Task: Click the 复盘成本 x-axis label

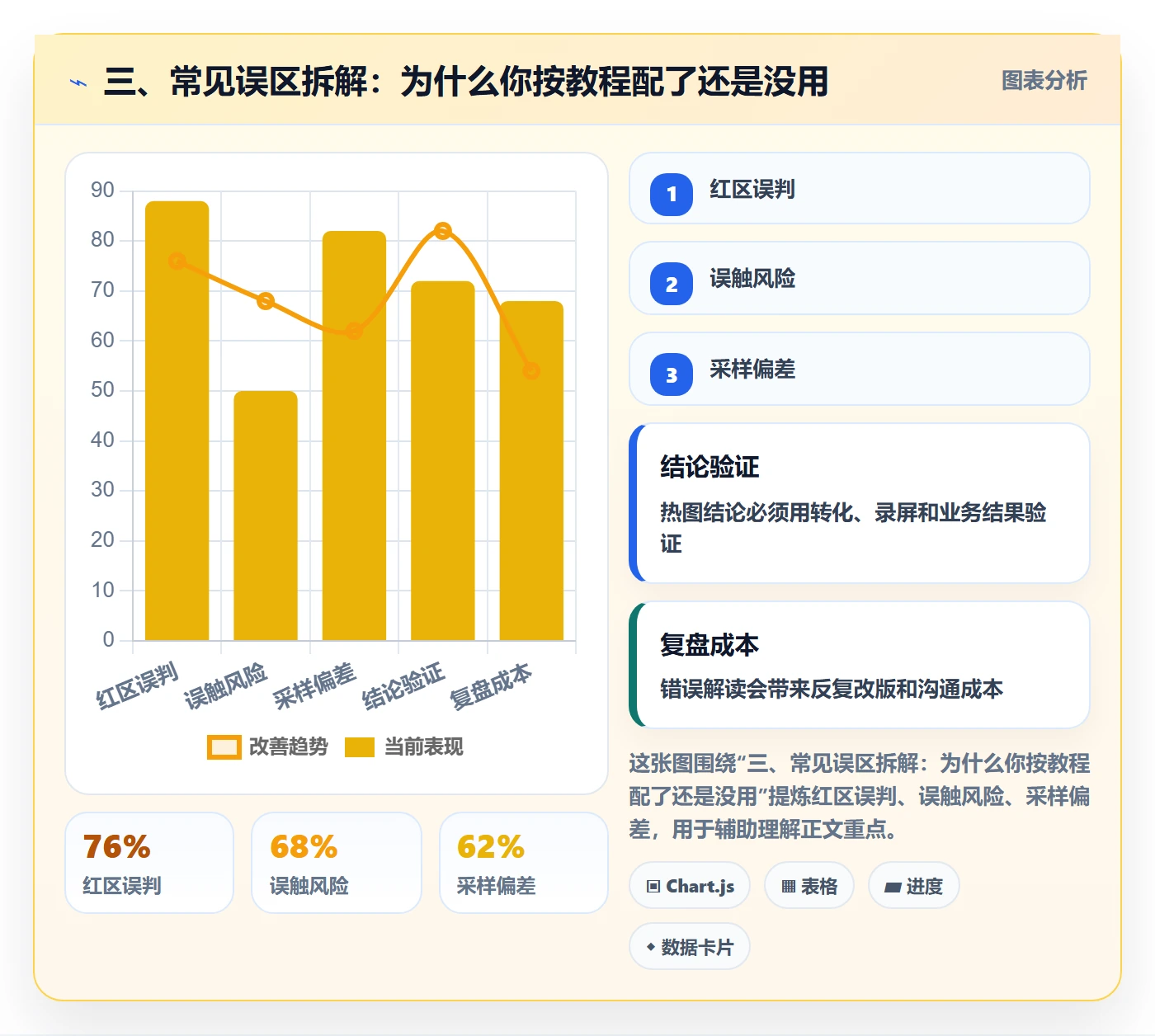Action: tap(491, 685)
